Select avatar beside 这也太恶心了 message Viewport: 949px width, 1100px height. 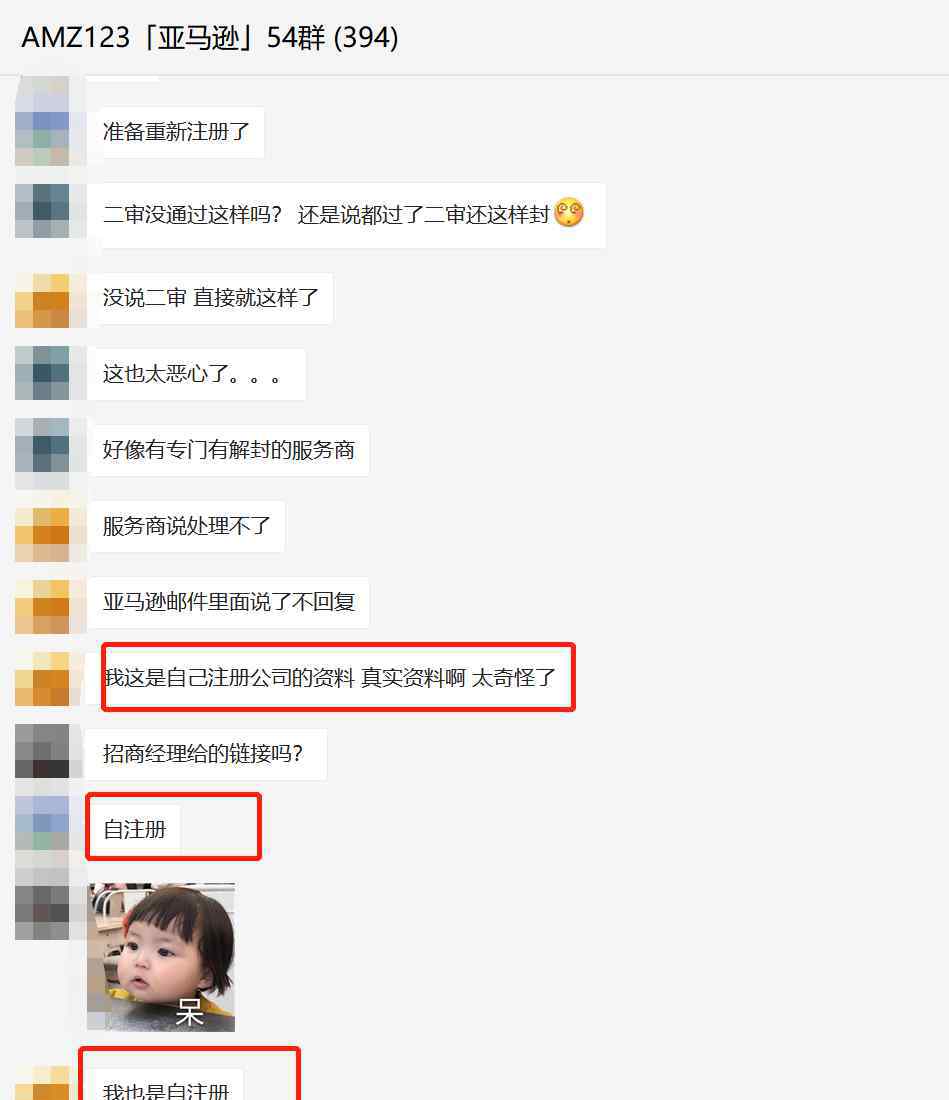click(x=42, y=373)
